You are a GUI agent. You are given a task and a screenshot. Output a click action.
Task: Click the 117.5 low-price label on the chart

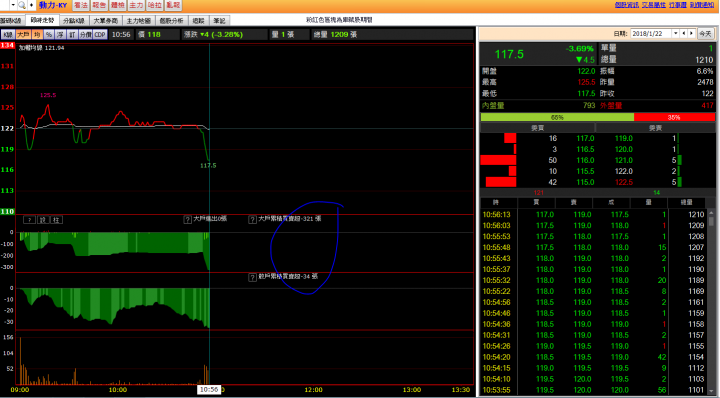click(x=208, y=166)
